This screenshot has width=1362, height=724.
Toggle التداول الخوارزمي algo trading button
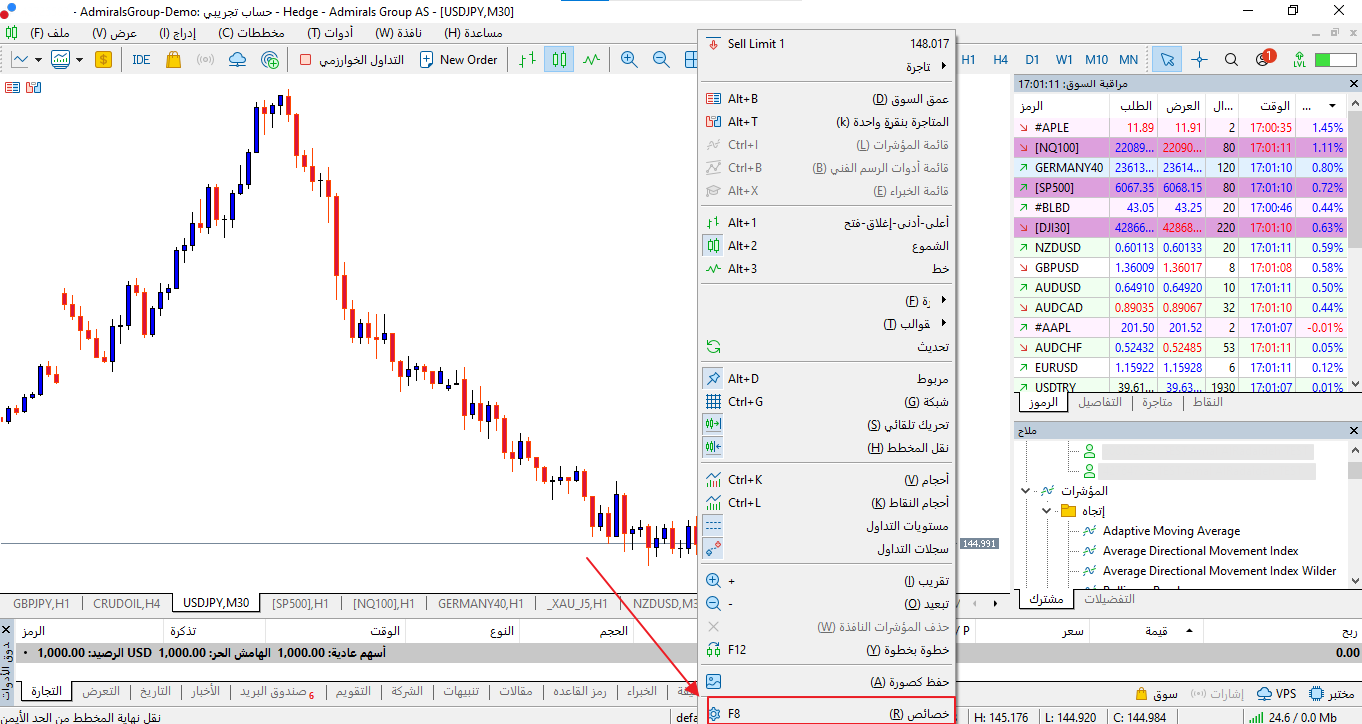[x=351, y=60]
